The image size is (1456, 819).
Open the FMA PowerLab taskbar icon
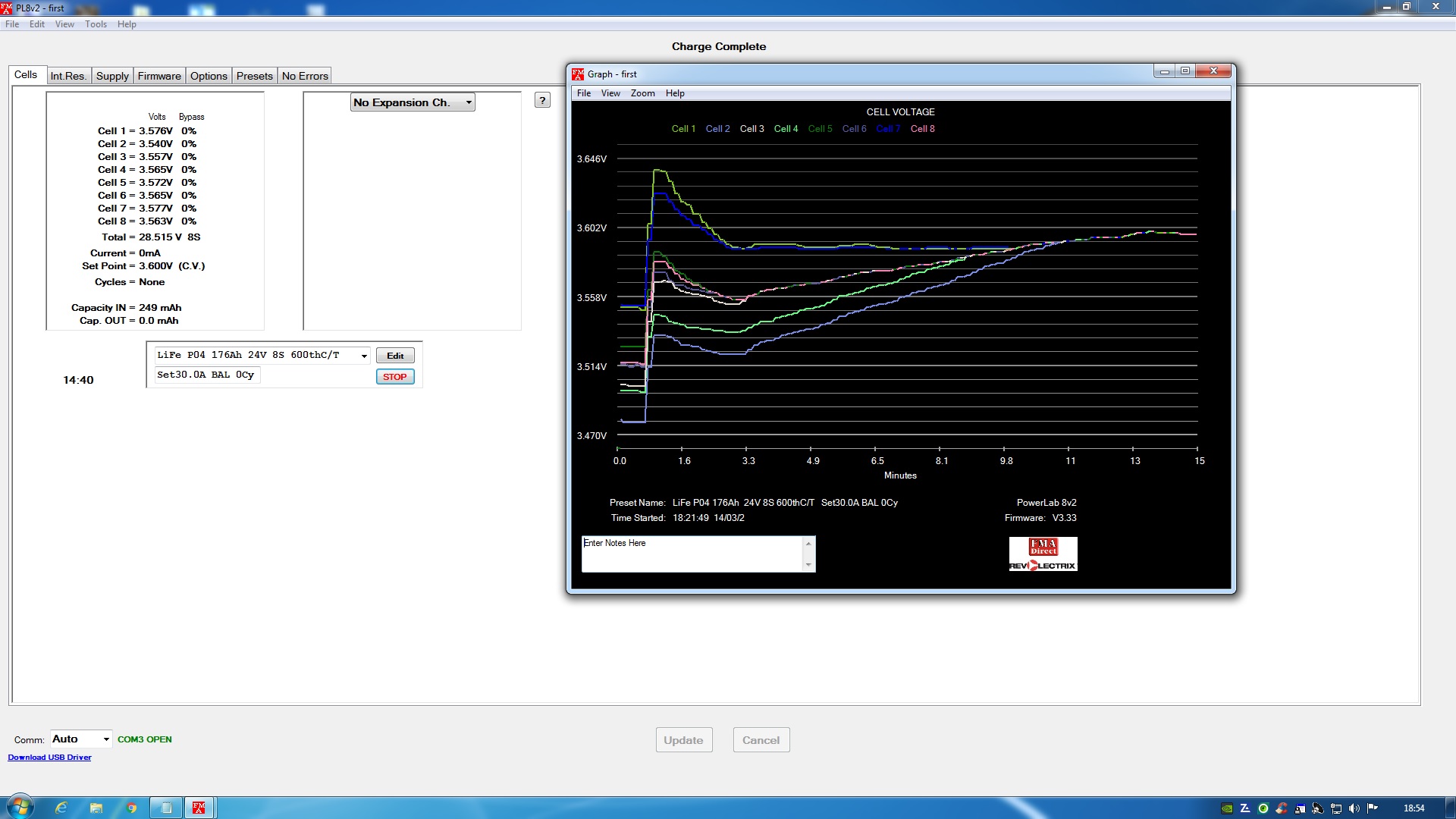199,808
